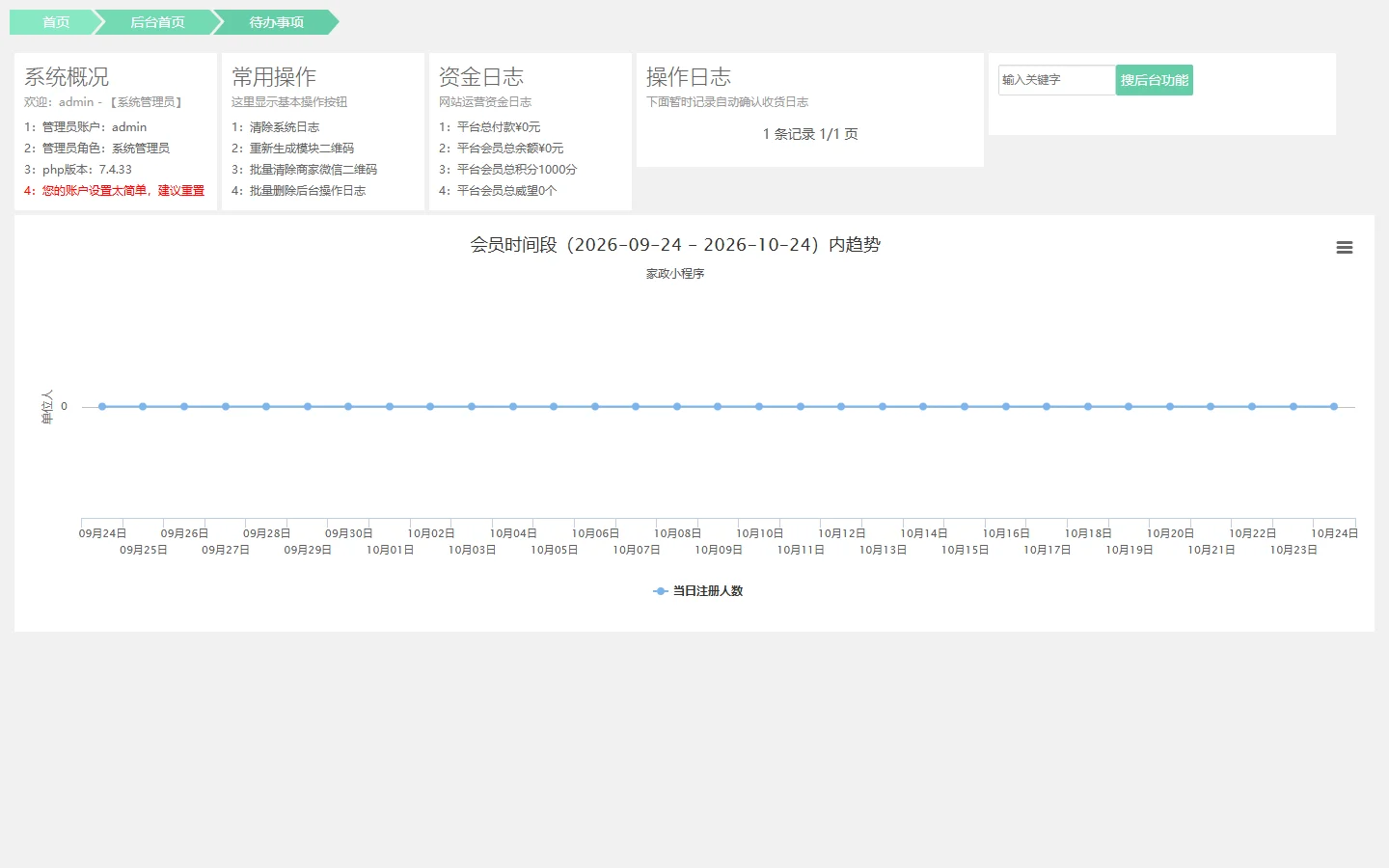Click the chart title 会员时间段 内趋势
This screenshot has height=868, width=1389.
675,245
